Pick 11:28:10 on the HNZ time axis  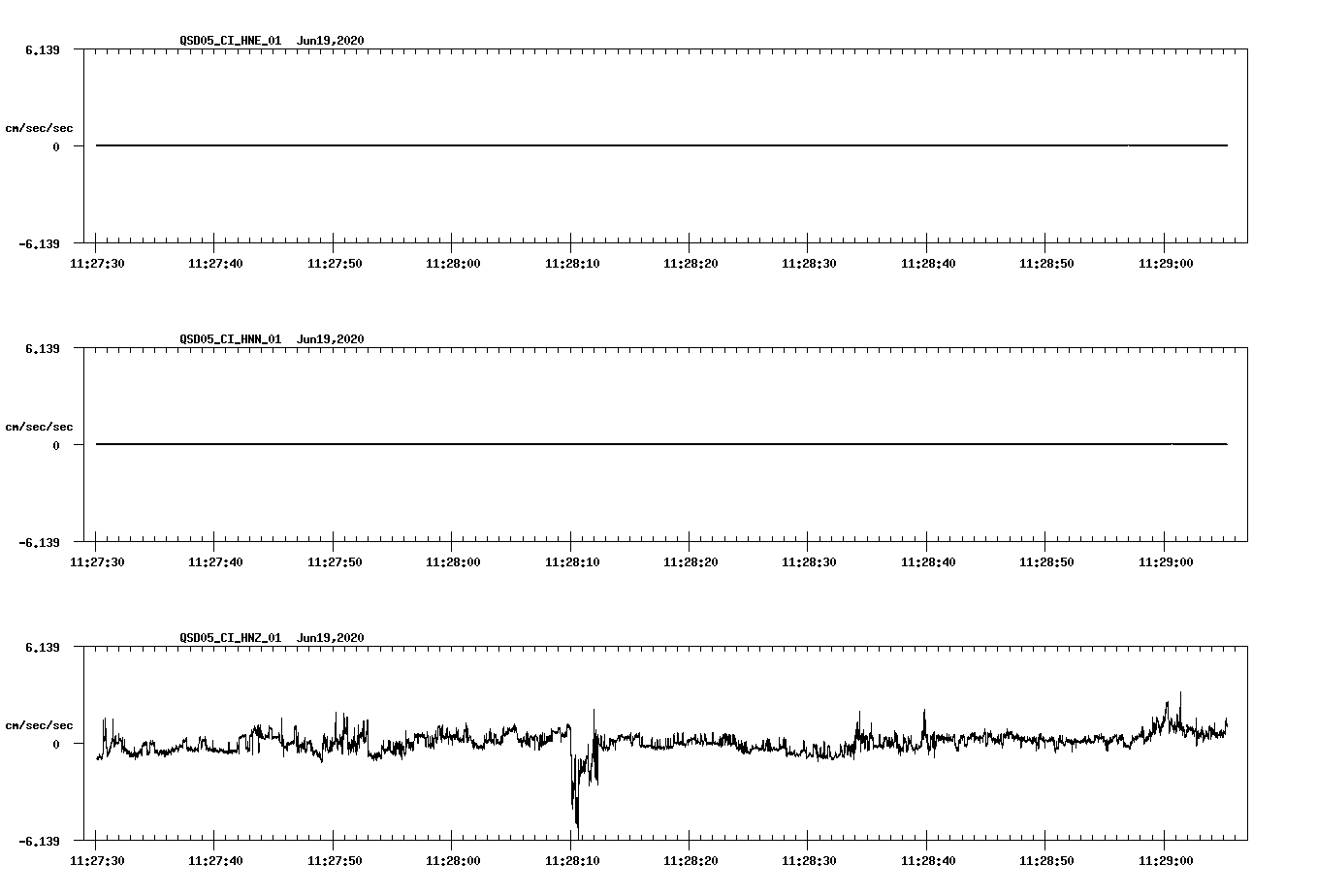click(x=572, y=861)
